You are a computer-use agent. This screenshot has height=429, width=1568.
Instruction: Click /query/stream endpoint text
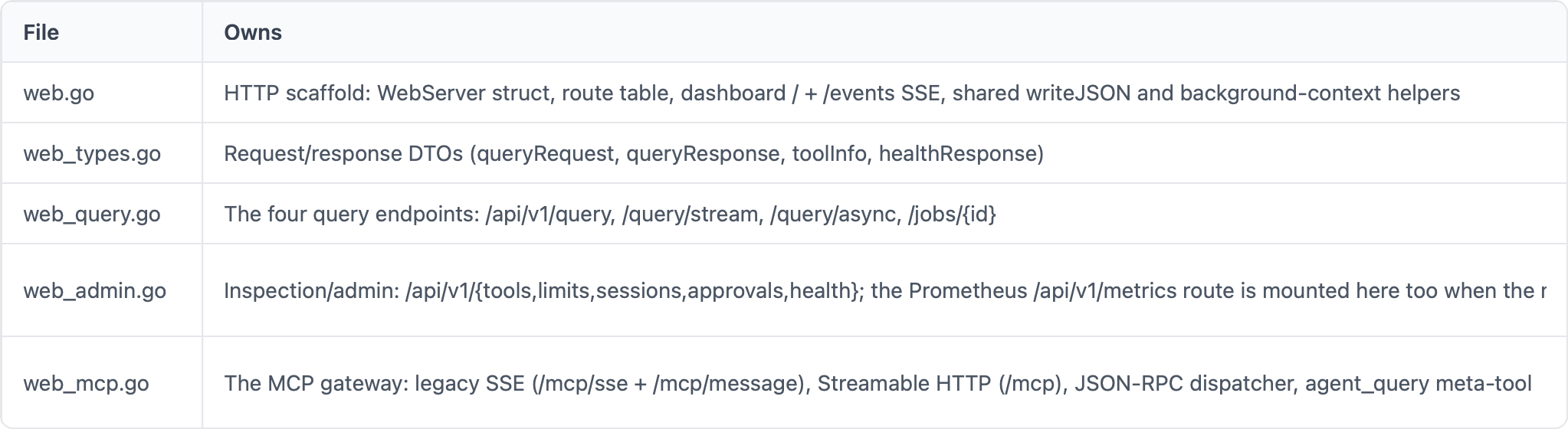click(692, 214)
